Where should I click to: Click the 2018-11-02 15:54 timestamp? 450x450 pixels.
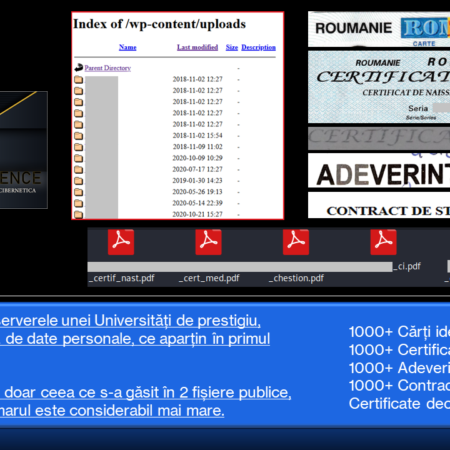coord(197,136)
